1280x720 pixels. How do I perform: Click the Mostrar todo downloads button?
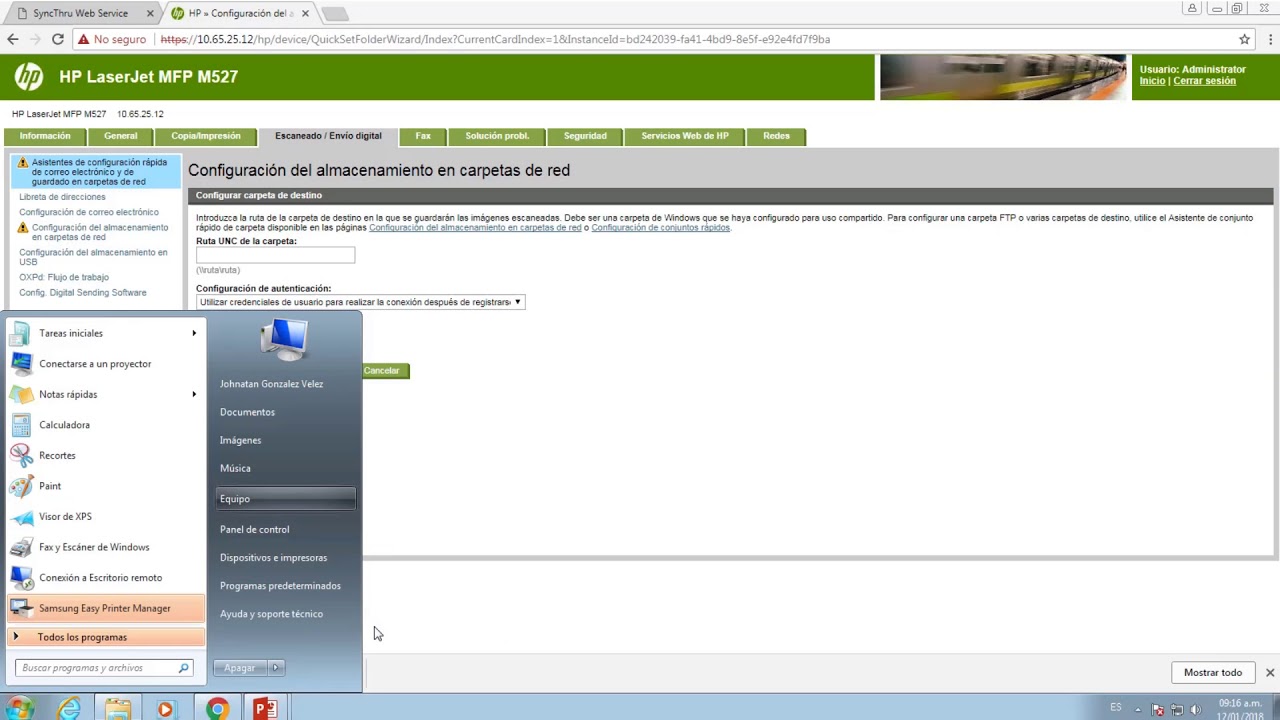1213,673
